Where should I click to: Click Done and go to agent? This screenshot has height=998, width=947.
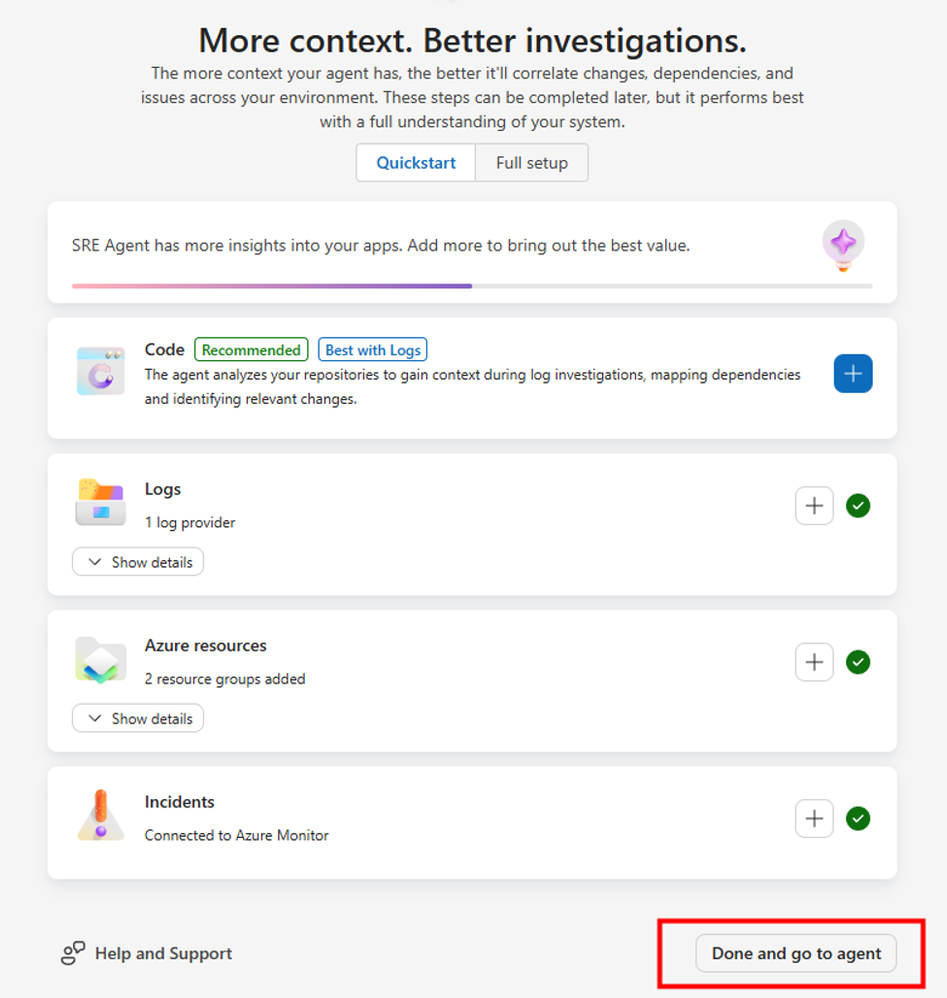[796, 953]
